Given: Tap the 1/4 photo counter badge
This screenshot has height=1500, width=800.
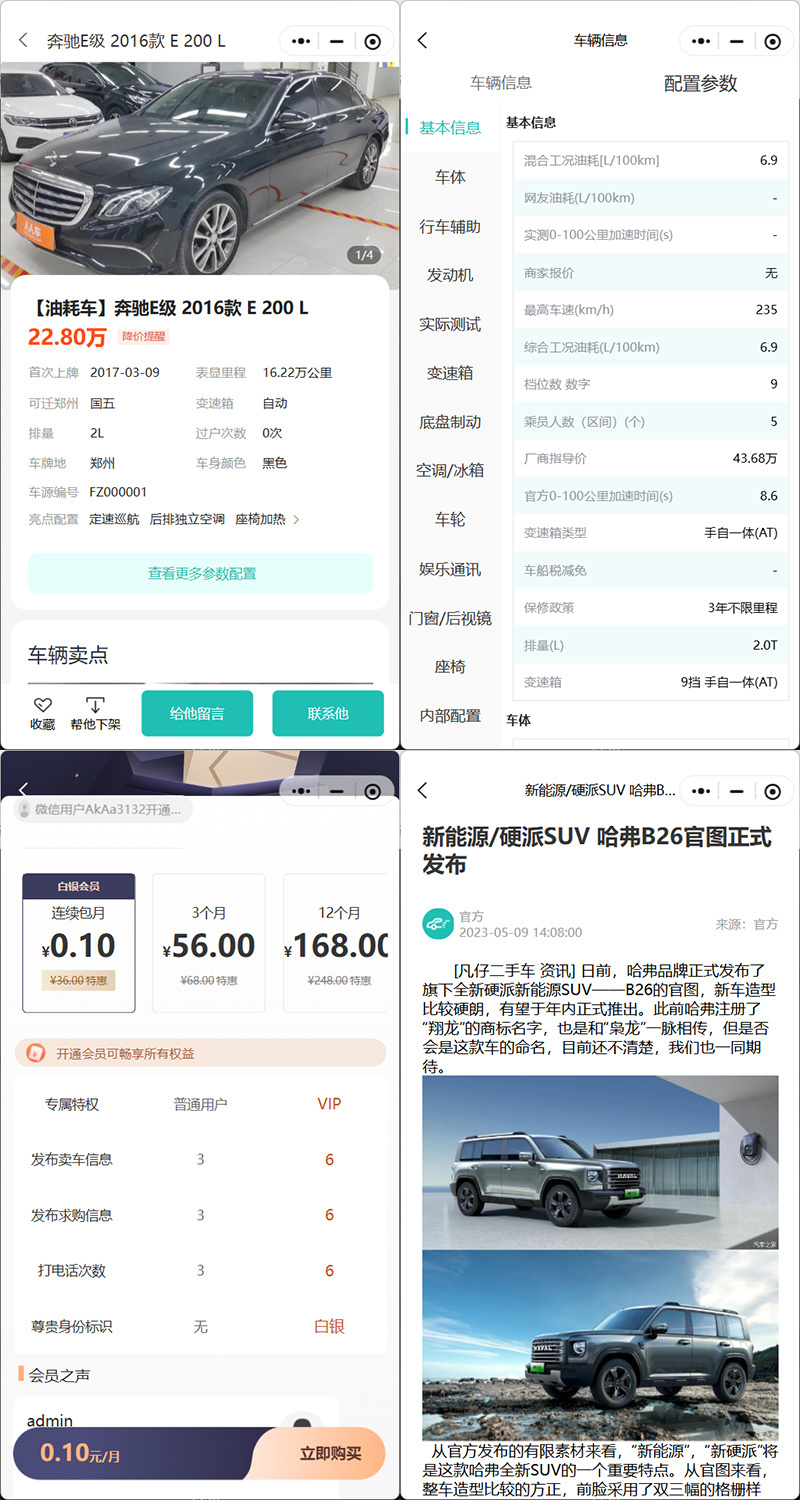Looking at the screenshot, I should [x=365, y=255].
